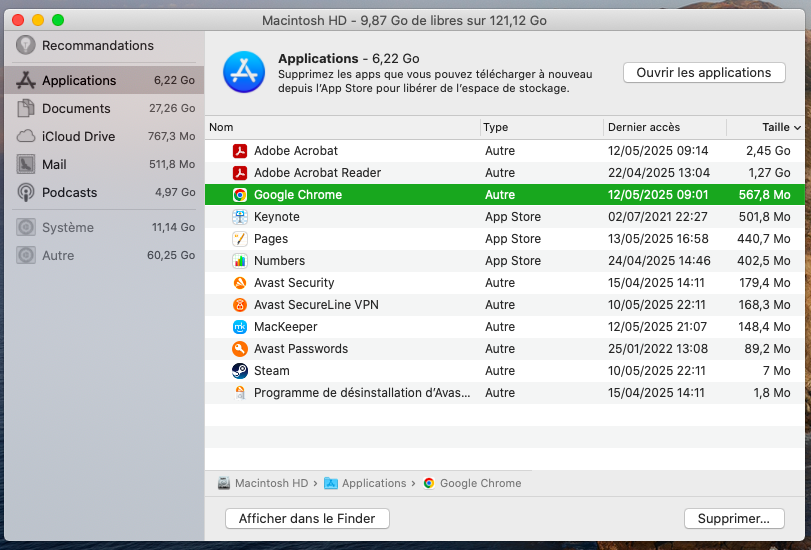The image size is (811, 550).
Task: Click the Pages app icon
Action: click(x=239, y=239)
